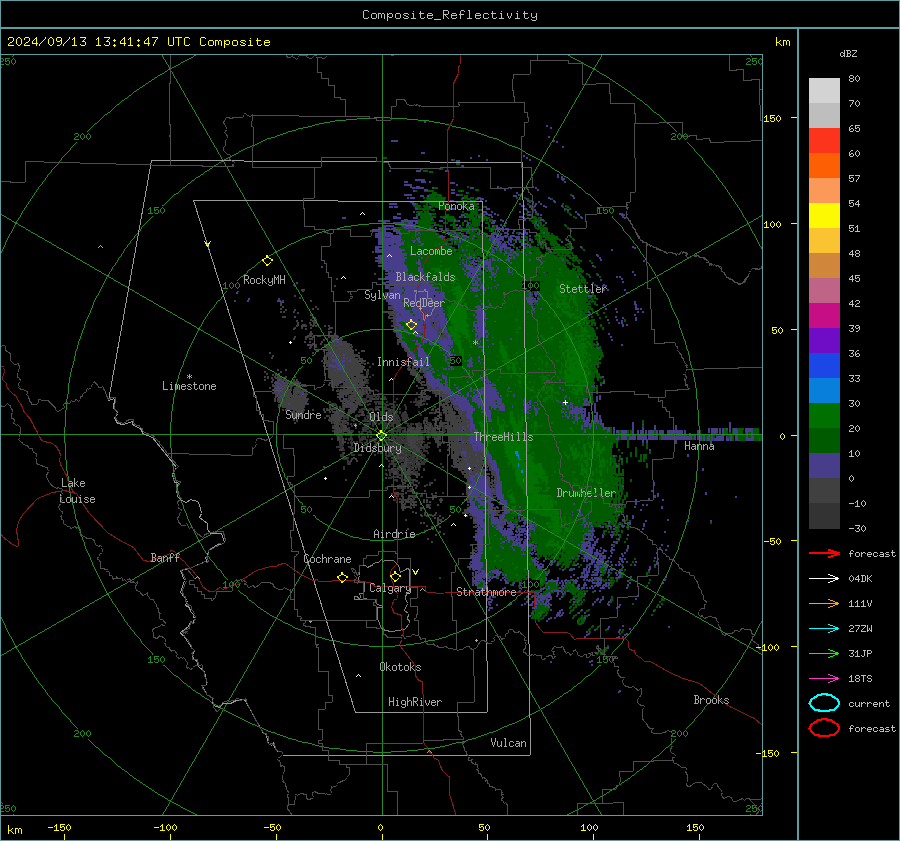Click the Brooks city label
The width and height of the screenshot is (900, 841).
[711, 700]
